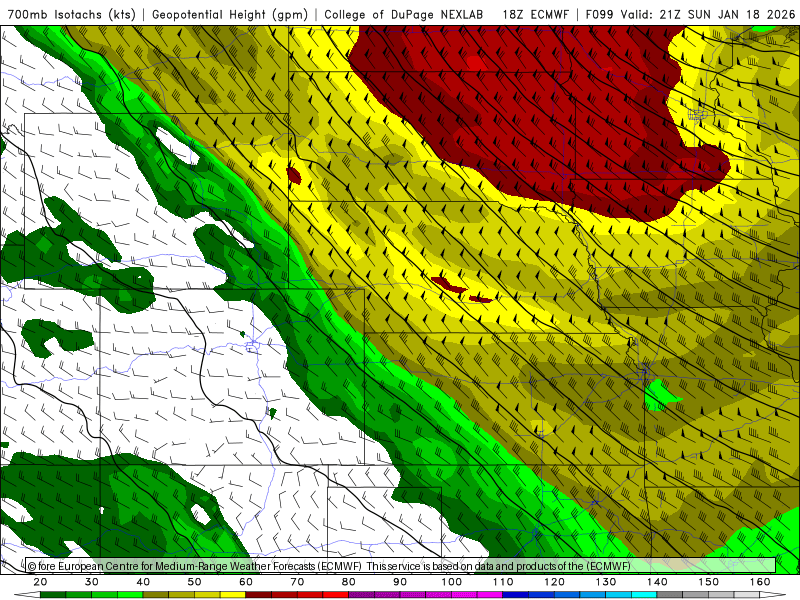Viewport: 800px width, 600px height.
Task: Click the olive swatch right of 40
Action: click(156, 595)
